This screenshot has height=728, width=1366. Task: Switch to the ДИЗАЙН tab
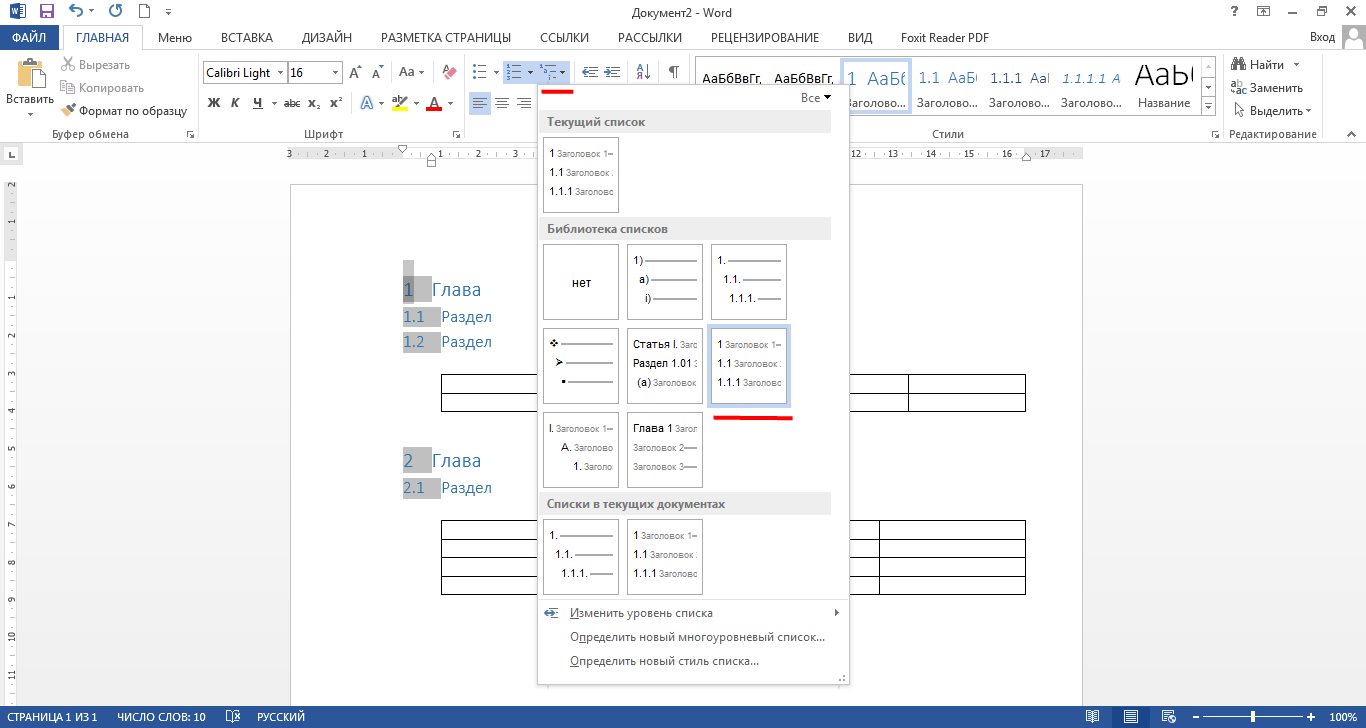(327, 38)
